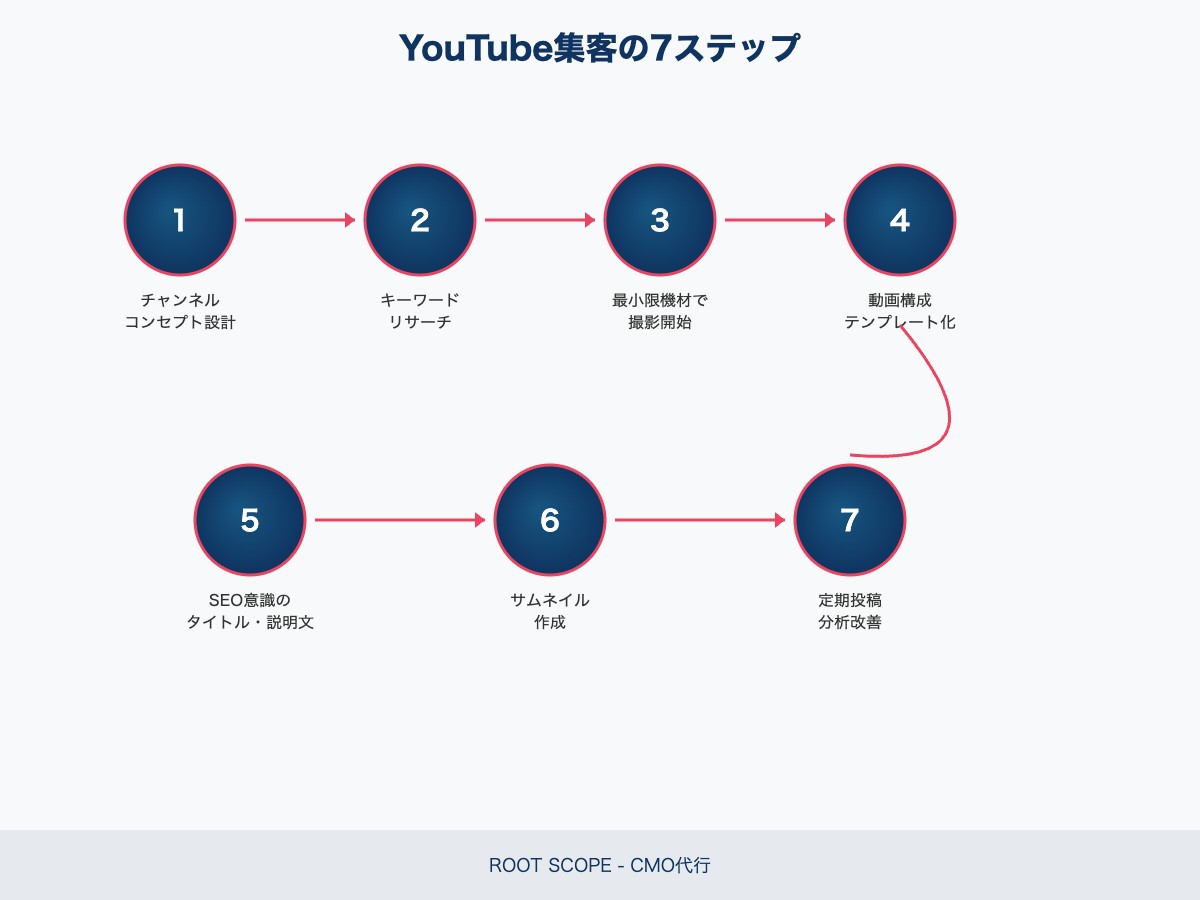
Task: Select step 1 circle for チャンネルコンセプト設計
Action: click(179, 220)
